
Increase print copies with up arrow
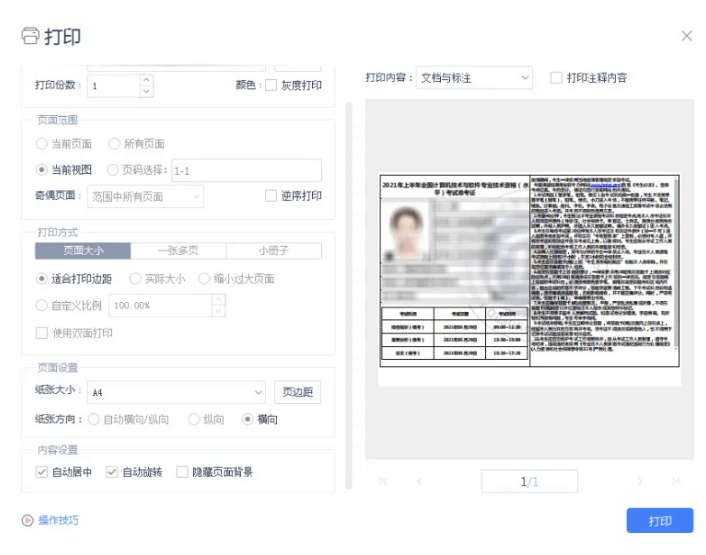pos(146,80)
